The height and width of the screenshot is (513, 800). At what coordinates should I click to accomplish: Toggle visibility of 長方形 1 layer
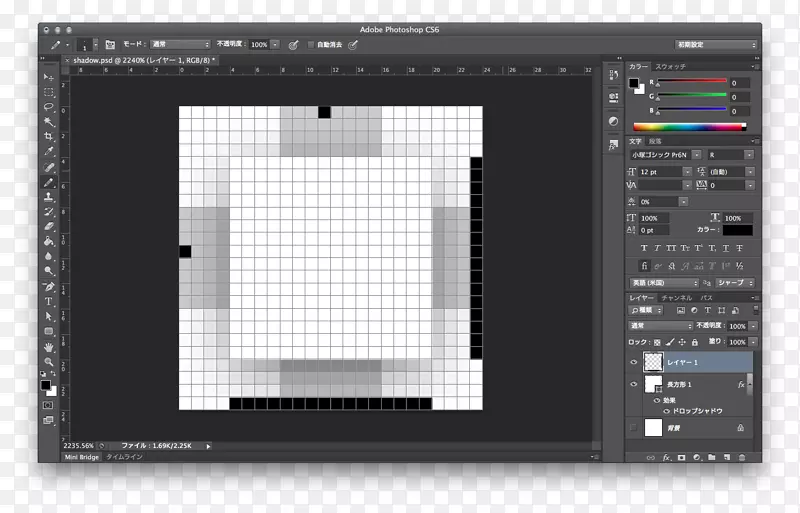(x=633, y=385)
